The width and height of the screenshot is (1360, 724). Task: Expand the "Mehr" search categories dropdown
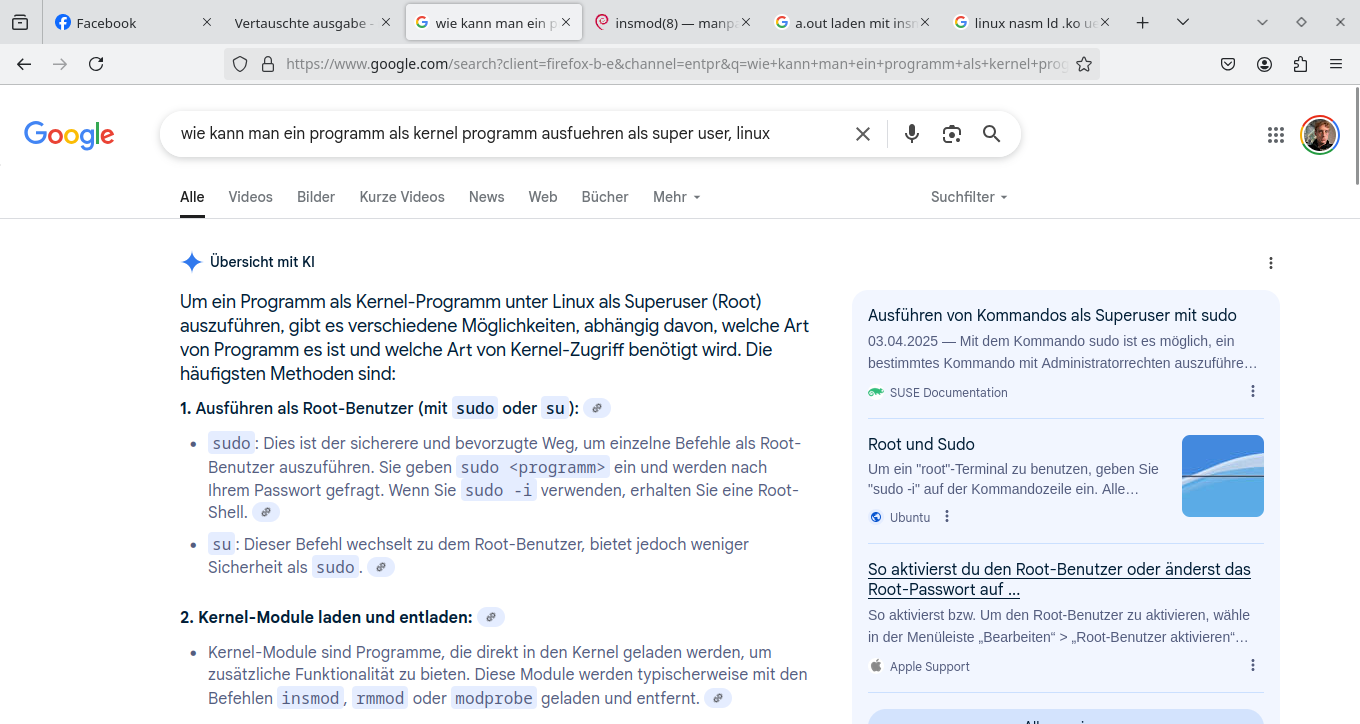point(676,197)
